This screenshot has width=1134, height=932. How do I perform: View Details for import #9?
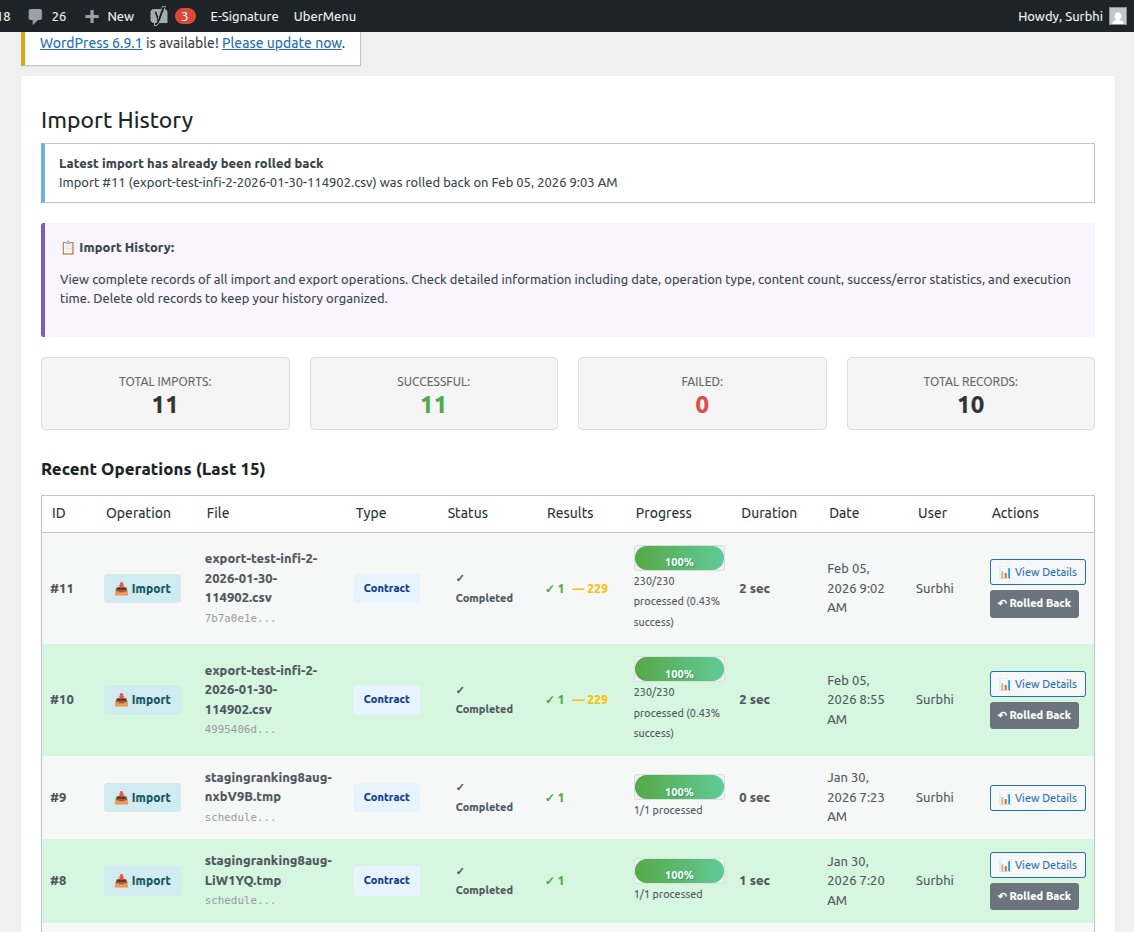[1037, 798]
